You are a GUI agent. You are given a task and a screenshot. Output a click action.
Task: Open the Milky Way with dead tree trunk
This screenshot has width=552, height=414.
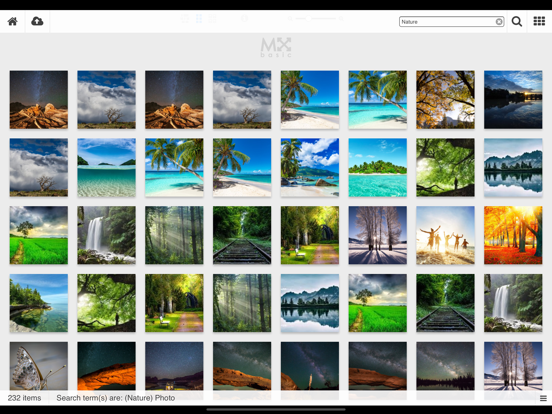pyautogui.click(x=310, y=366)
